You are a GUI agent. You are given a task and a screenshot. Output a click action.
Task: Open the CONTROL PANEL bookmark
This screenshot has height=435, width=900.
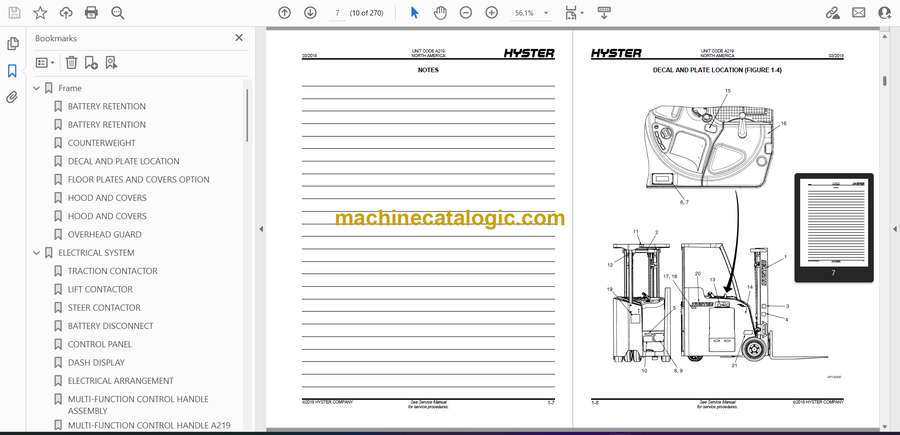(100, 344)
